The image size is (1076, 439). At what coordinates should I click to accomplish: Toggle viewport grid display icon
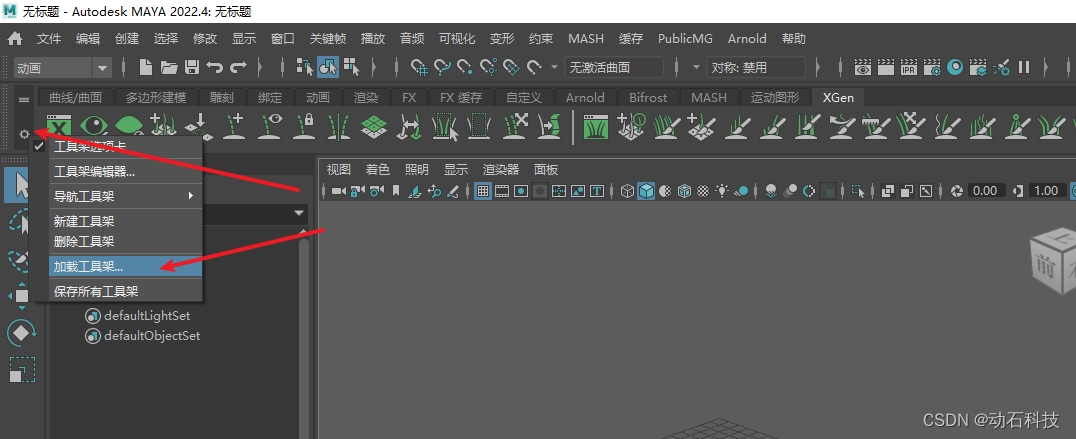point(482,191)
